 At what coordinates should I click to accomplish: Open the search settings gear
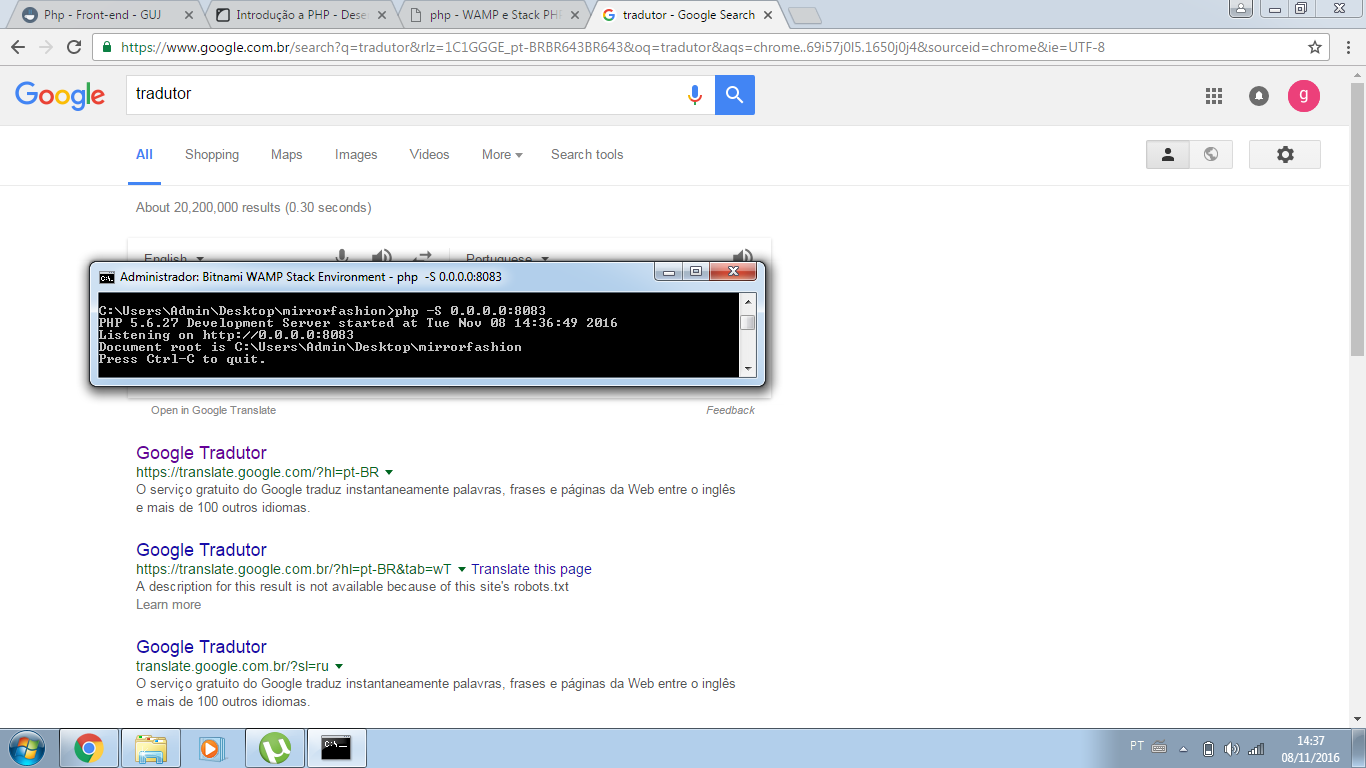1285,155
